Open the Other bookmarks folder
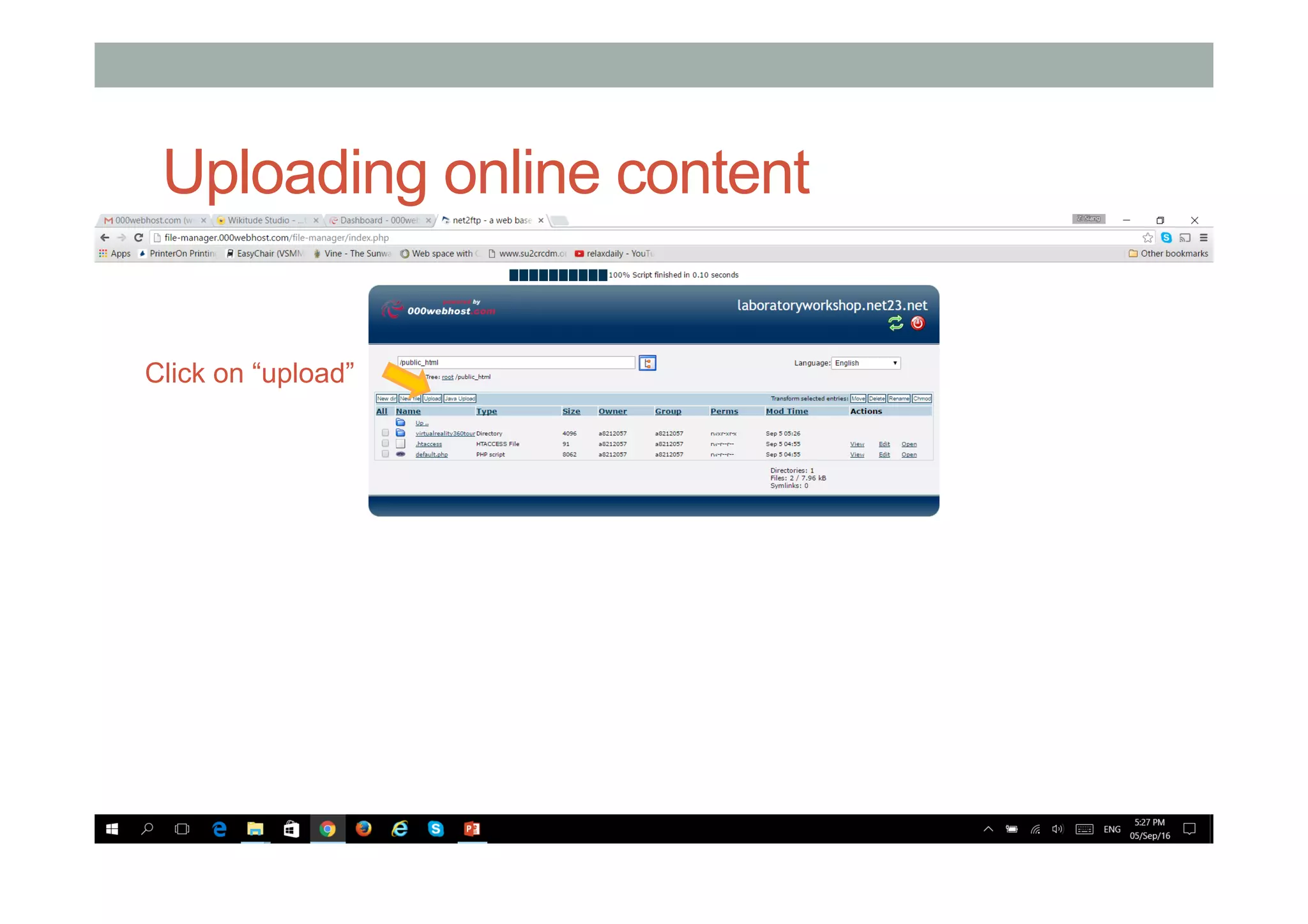This screenshot has height=924, width=1308. [x=1168, y=254]
